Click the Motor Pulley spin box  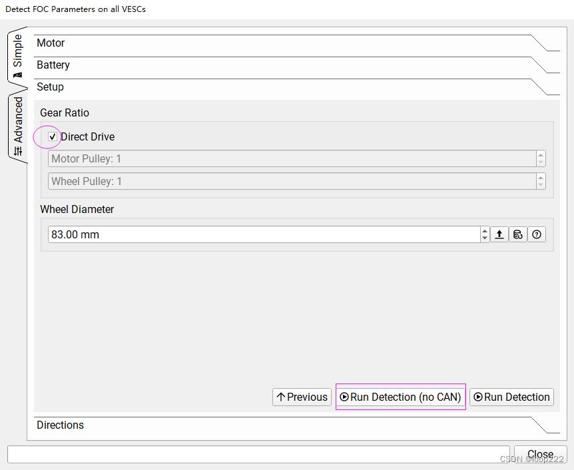(x=297, y=159)
